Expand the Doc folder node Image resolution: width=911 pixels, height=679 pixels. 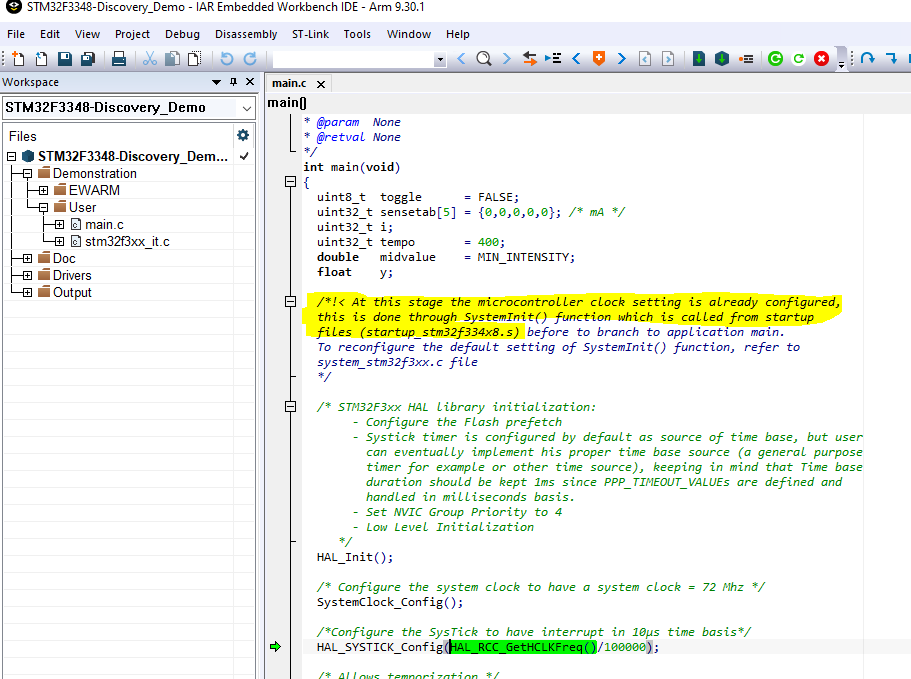(27, 258)
